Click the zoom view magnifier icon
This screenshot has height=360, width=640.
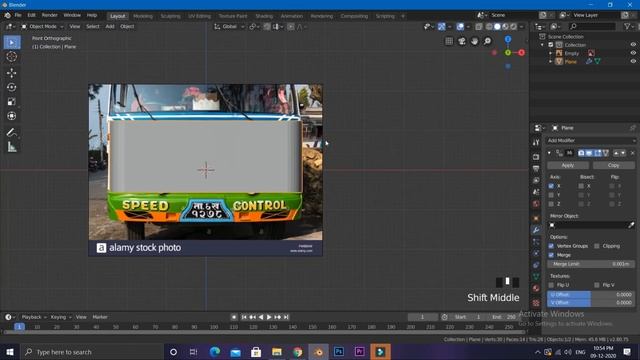[487, 41]
